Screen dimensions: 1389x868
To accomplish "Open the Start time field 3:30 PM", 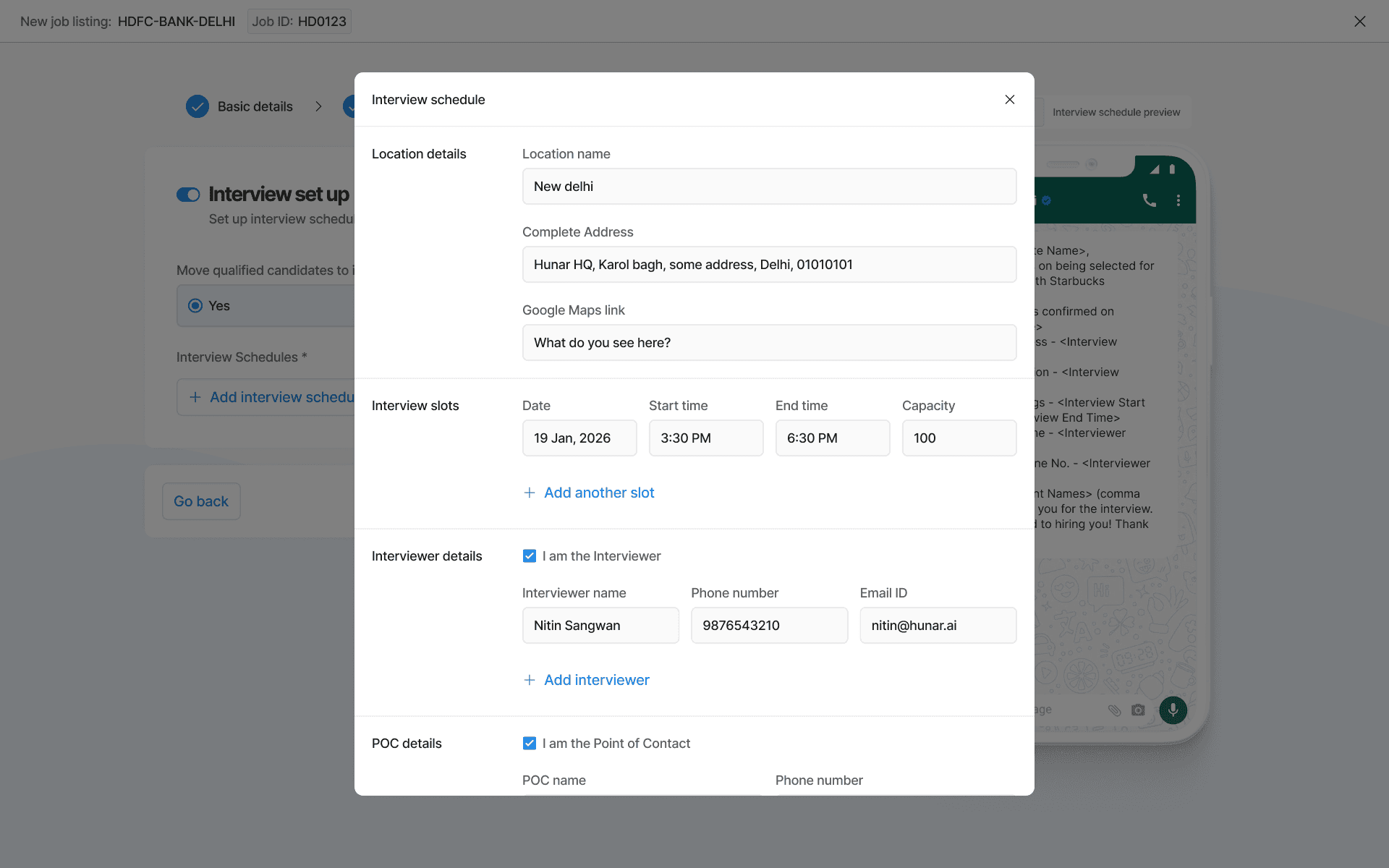I will click(706, 438).
